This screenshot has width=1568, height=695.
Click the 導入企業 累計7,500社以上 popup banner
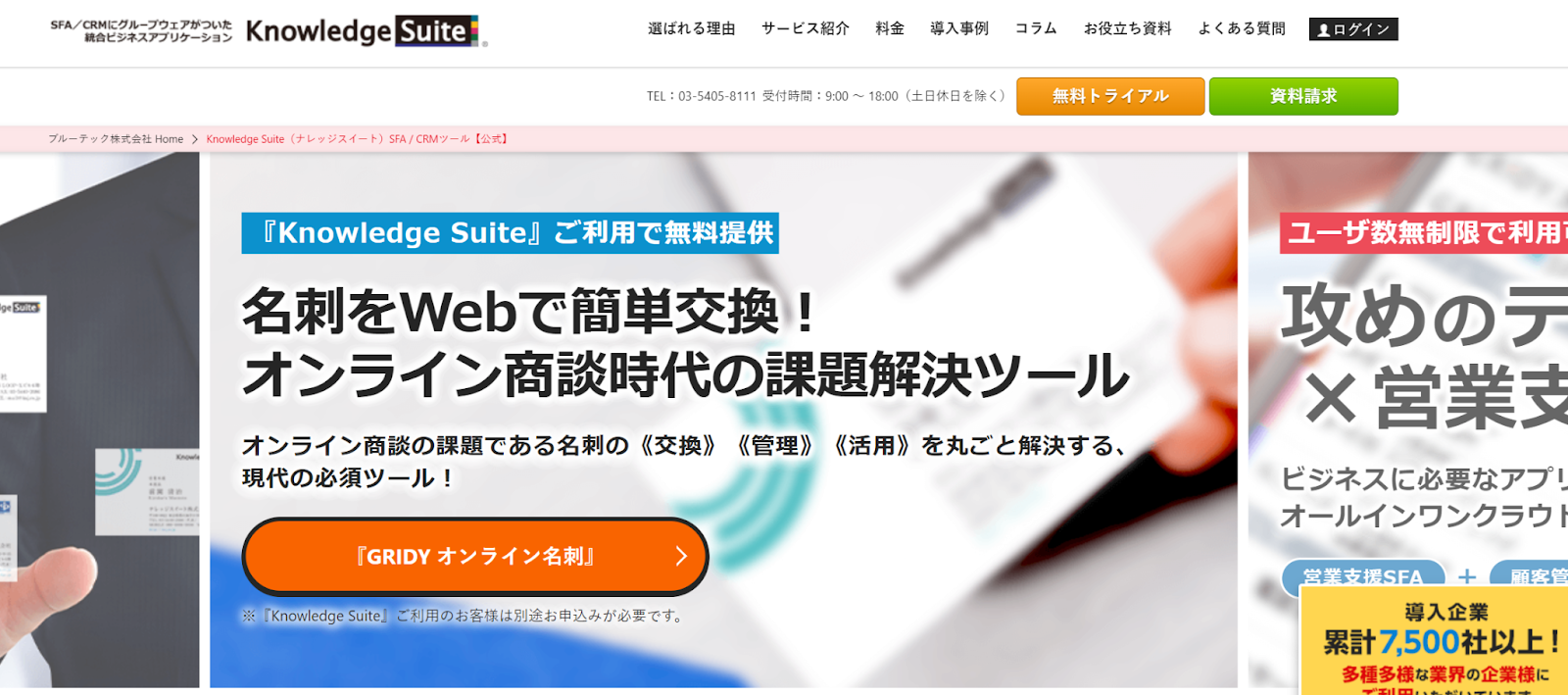pyautogui.click(x=1434, y=642)
